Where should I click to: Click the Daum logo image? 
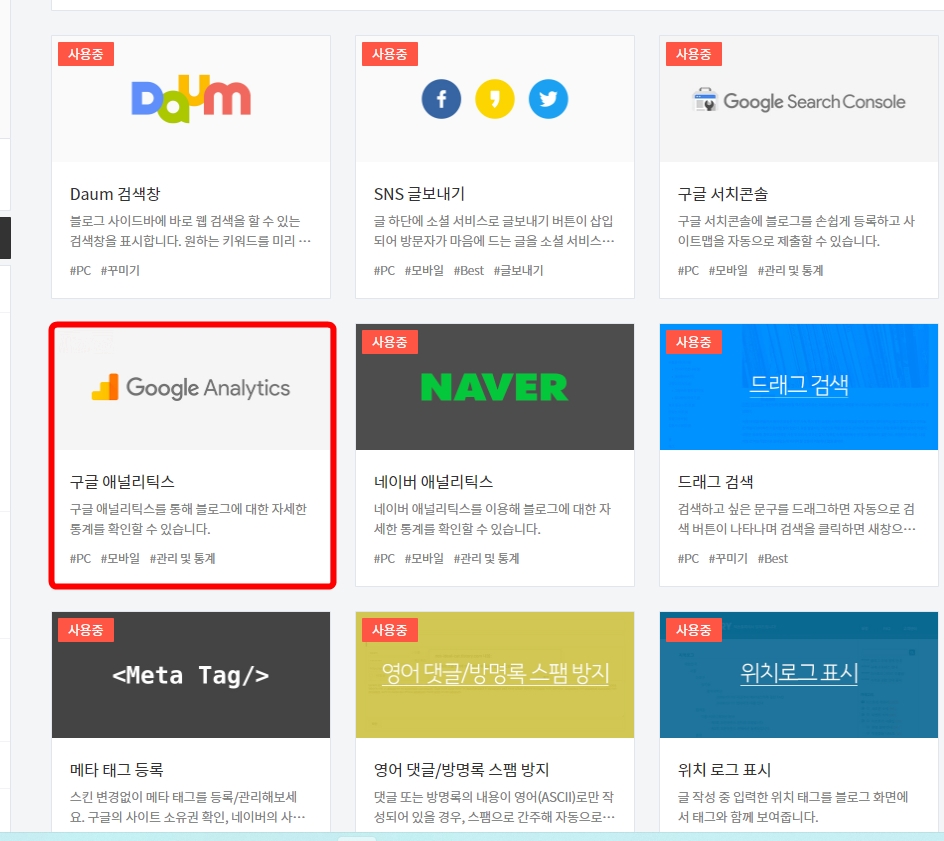(191, 99)
